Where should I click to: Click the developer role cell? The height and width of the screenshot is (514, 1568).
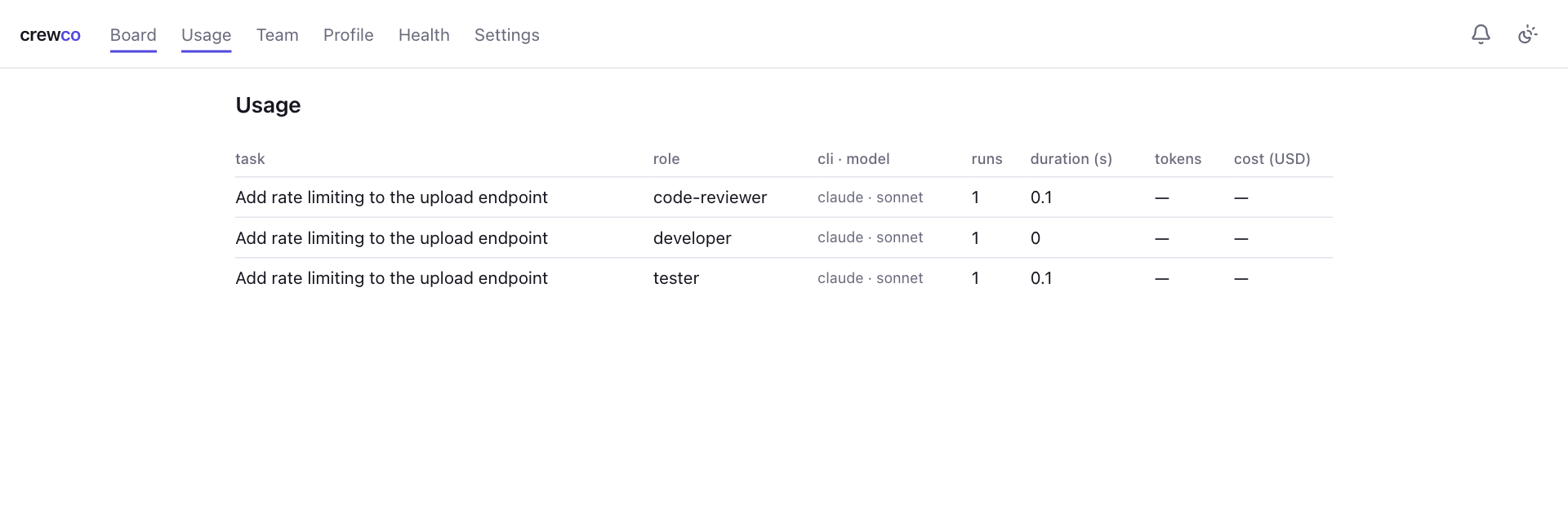click(x=693, y=238)
